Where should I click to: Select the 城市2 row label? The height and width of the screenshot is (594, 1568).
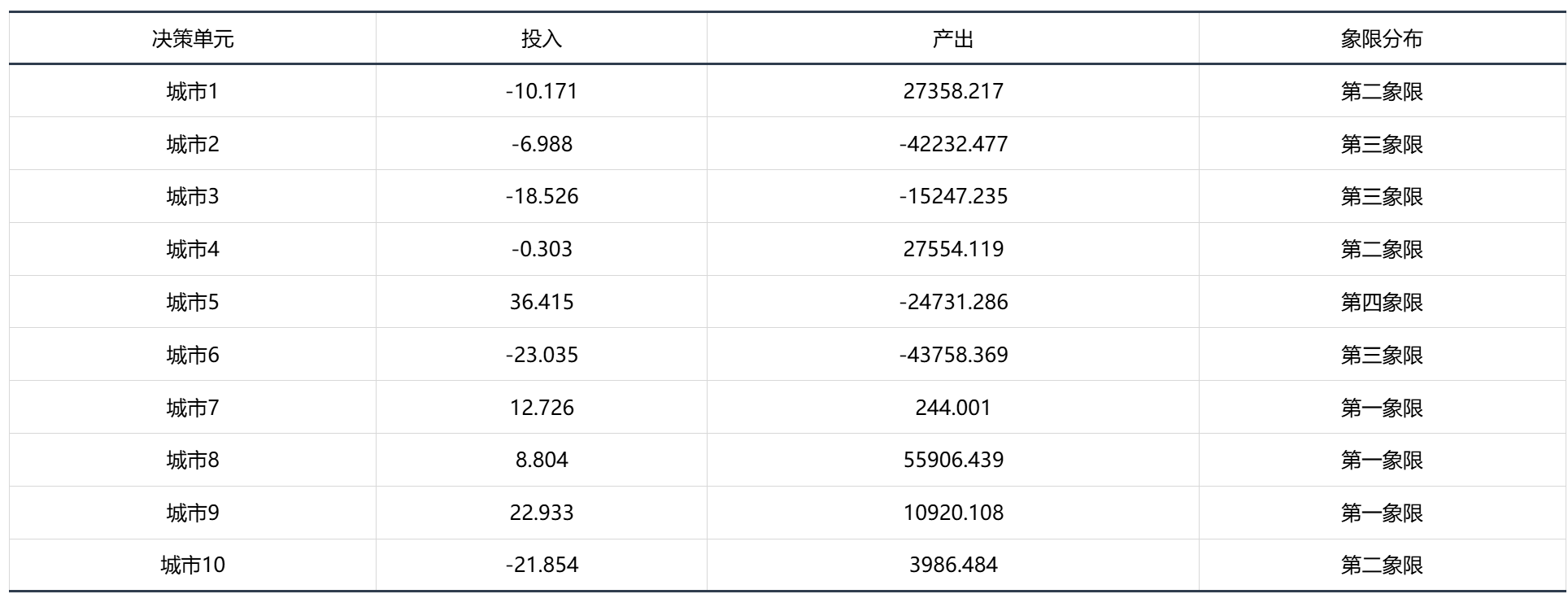(193, 144)
